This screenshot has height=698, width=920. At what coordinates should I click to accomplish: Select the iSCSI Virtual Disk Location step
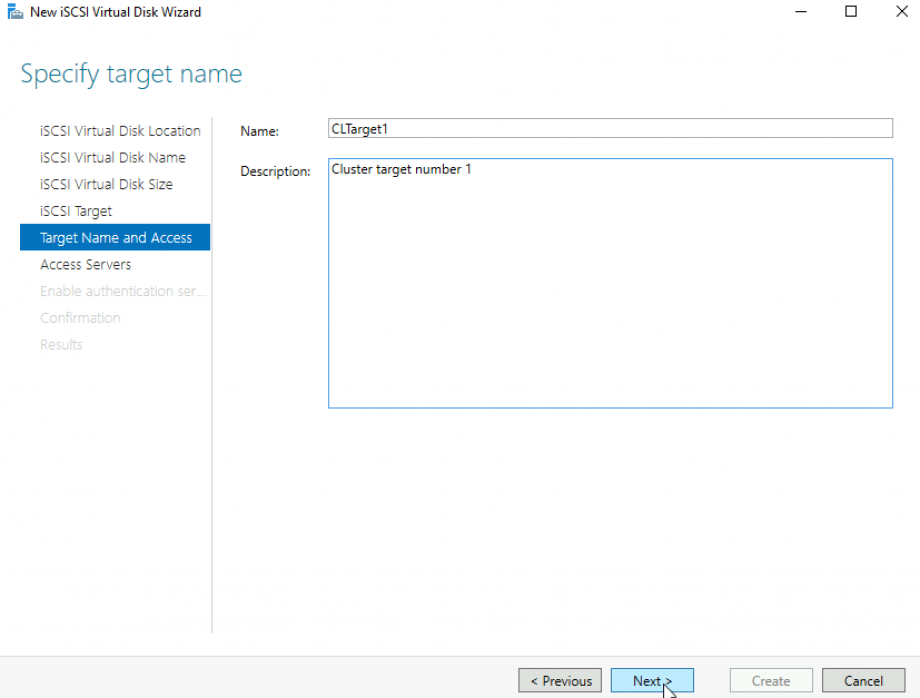tap(119, 130)
